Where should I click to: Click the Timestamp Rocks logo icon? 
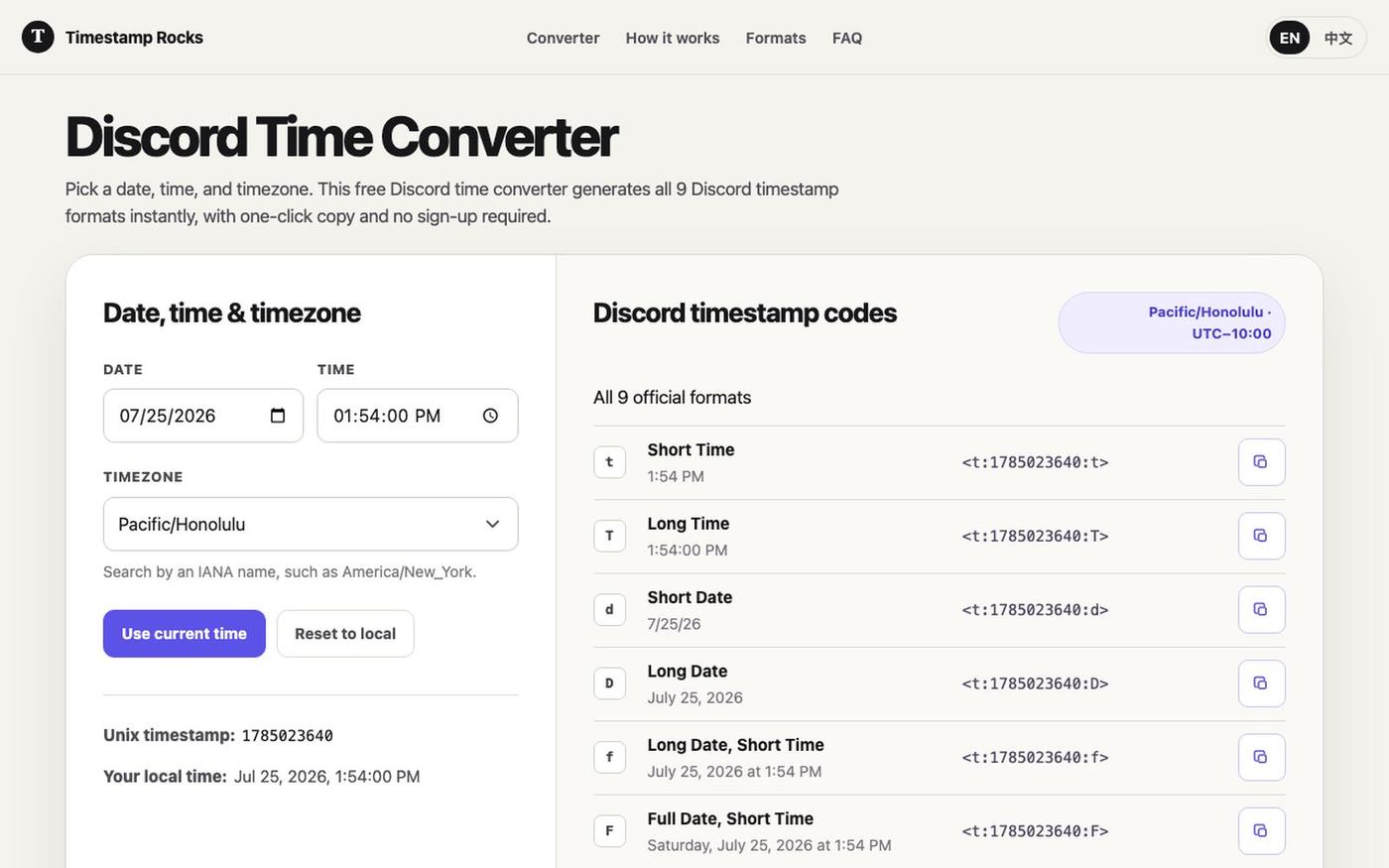38,37
